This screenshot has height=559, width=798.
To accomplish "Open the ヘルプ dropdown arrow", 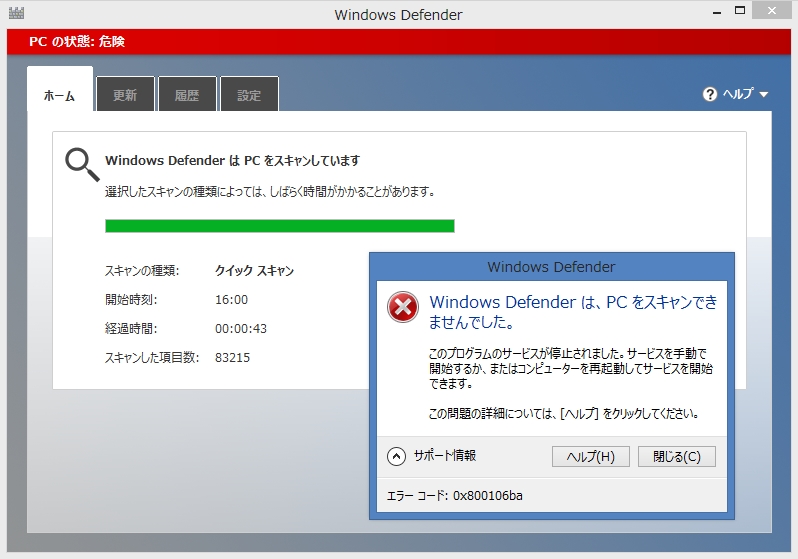I will [x=763, y=95].
